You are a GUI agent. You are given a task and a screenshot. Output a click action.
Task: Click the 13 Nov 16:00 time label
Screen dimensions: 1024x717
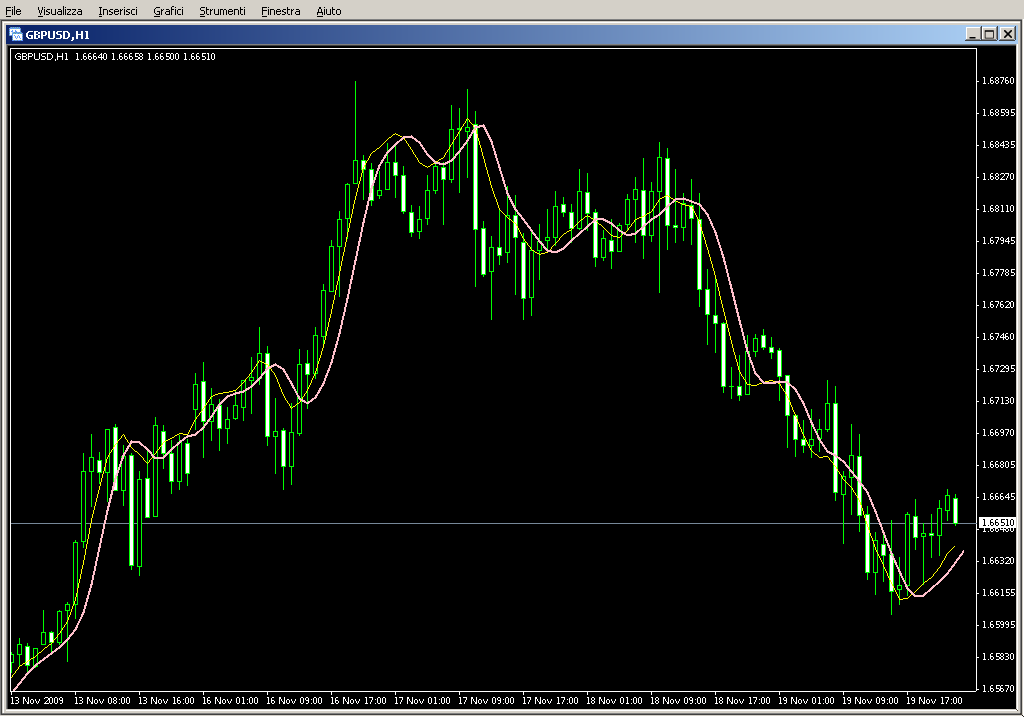click(x=166, y=701)
